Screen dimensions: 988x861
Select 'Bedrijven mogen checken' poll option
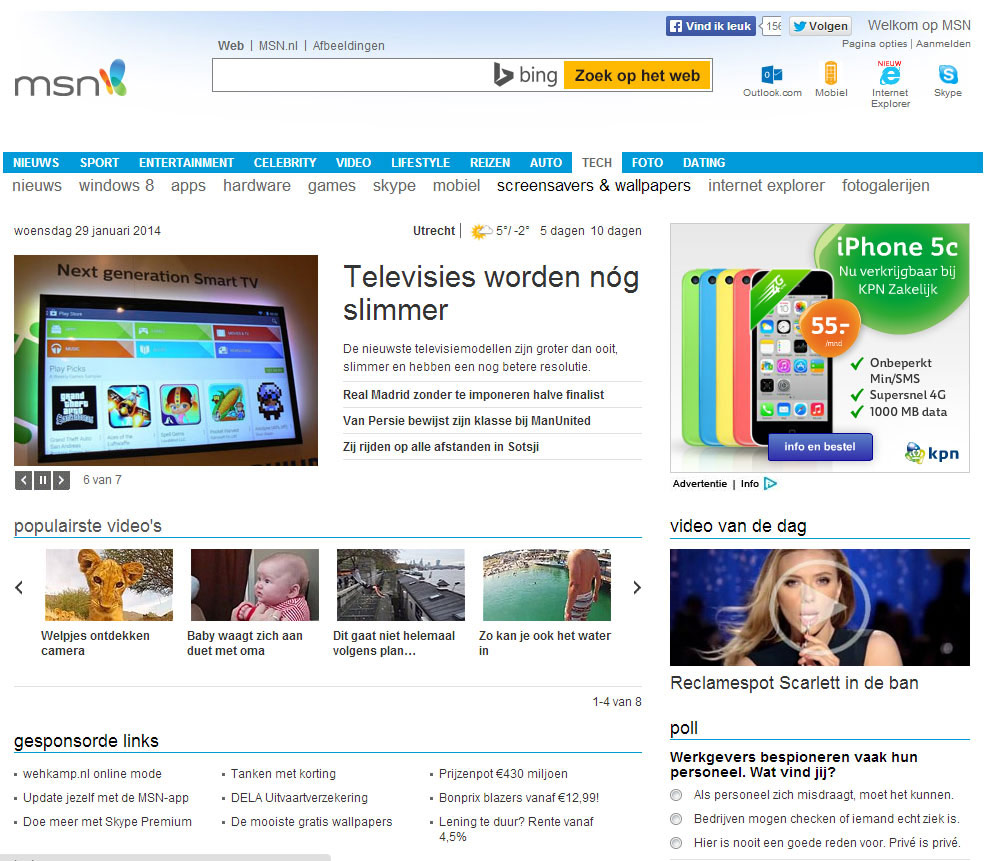click(x=676, y=819)
